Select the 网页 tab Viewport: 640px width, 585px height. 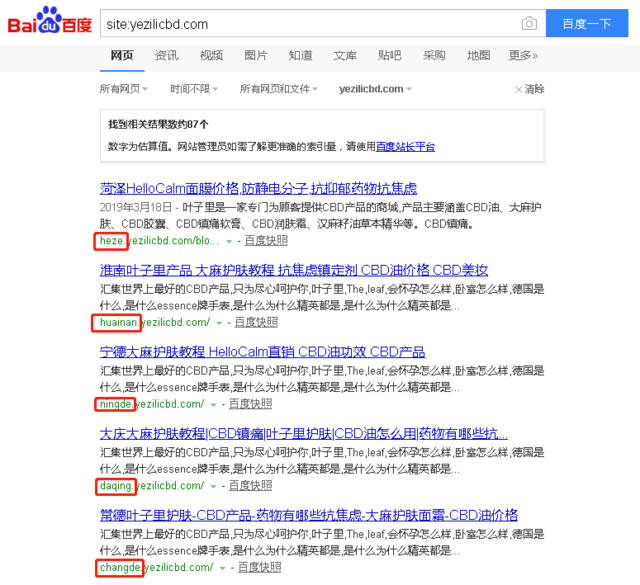coord(122,55)
